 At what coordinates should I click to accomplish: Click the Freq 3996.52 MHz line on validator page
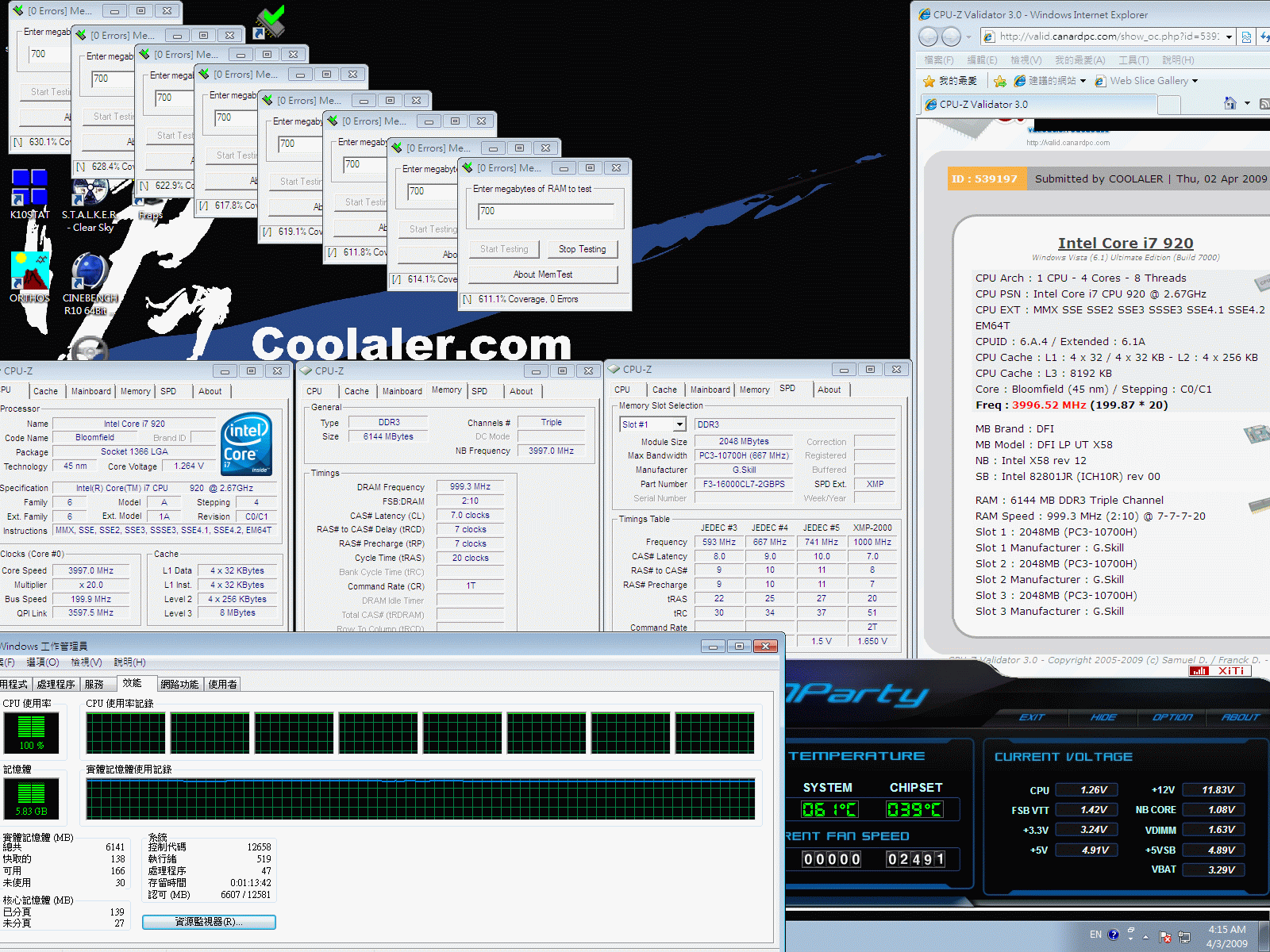tap(1072, 405)
